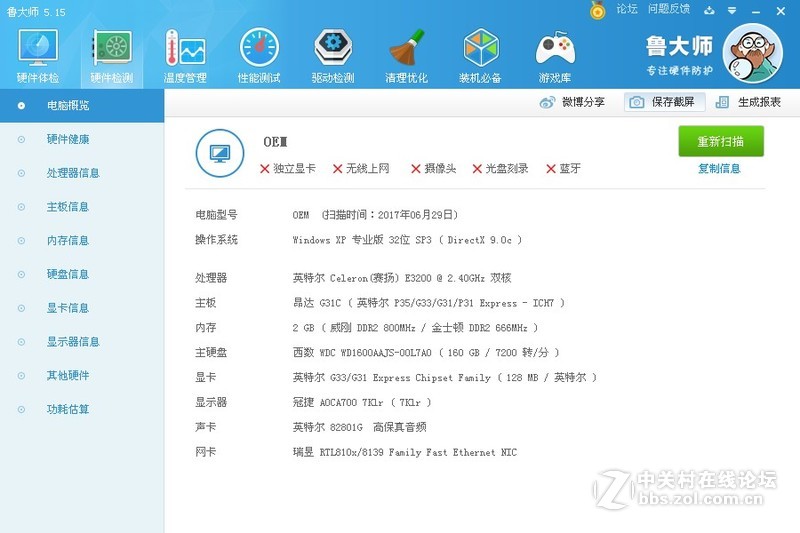Click the 光盘刻录 disc burning status indicator
The image size is (800, 533).
(501, 168)
